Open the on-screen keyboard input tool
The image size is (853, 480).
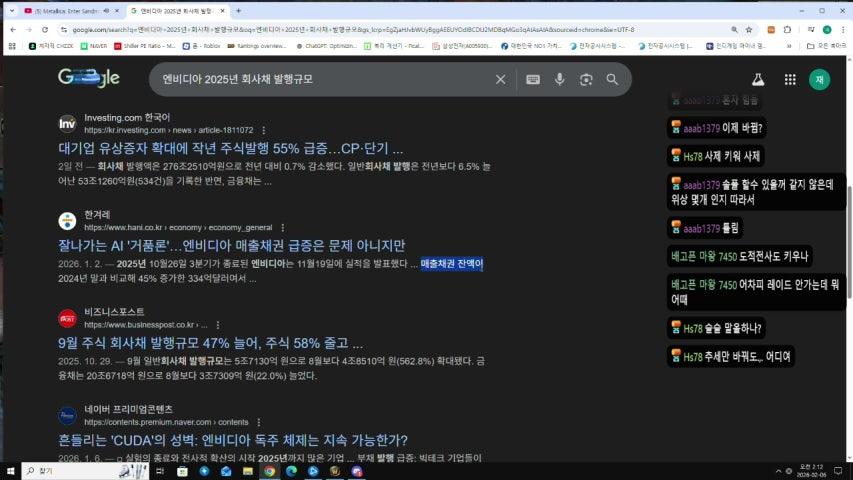pyautogui.click(x=533, y=80)
